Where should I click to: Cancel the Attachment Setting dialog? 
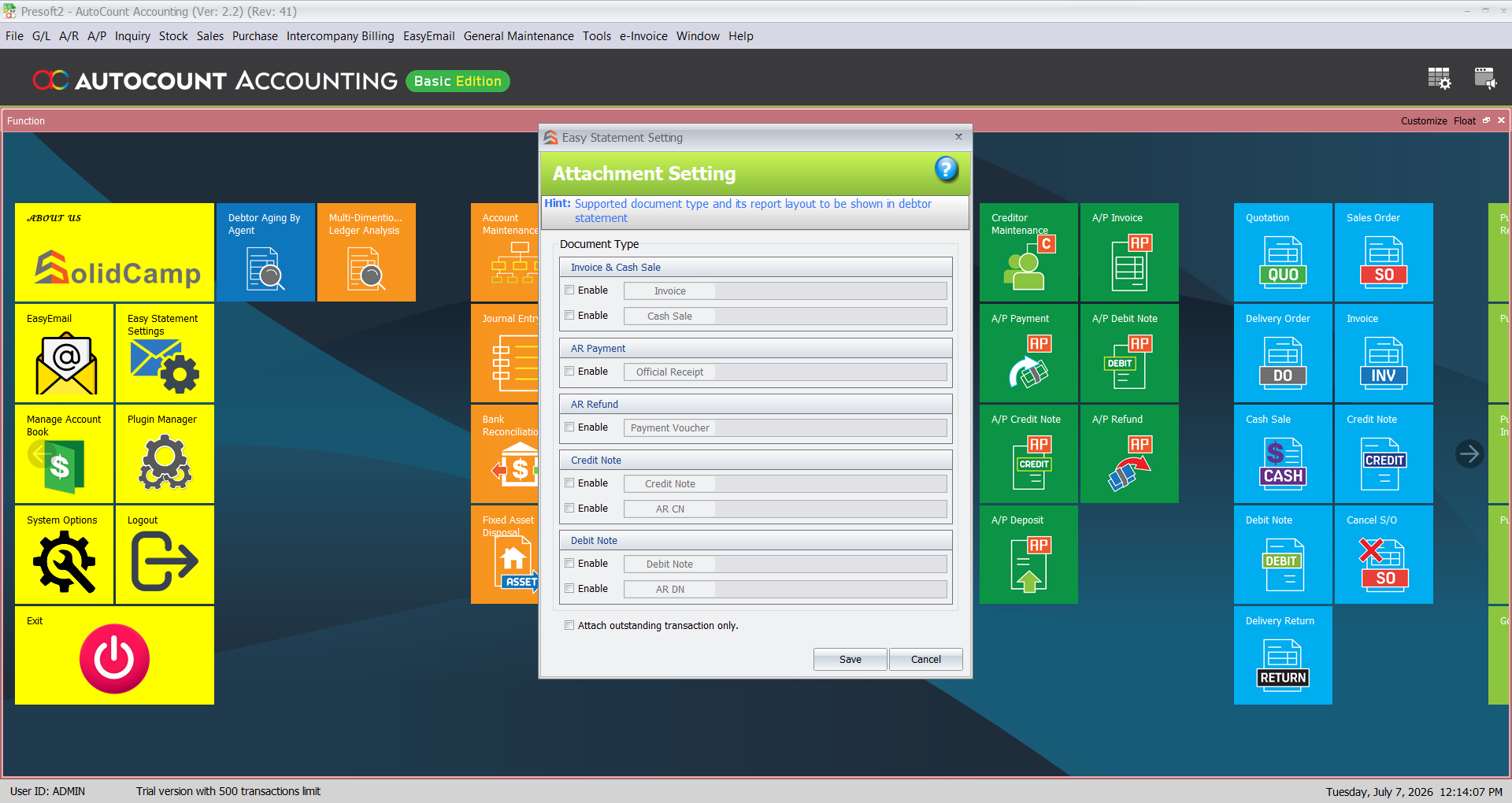click(926, 660)
